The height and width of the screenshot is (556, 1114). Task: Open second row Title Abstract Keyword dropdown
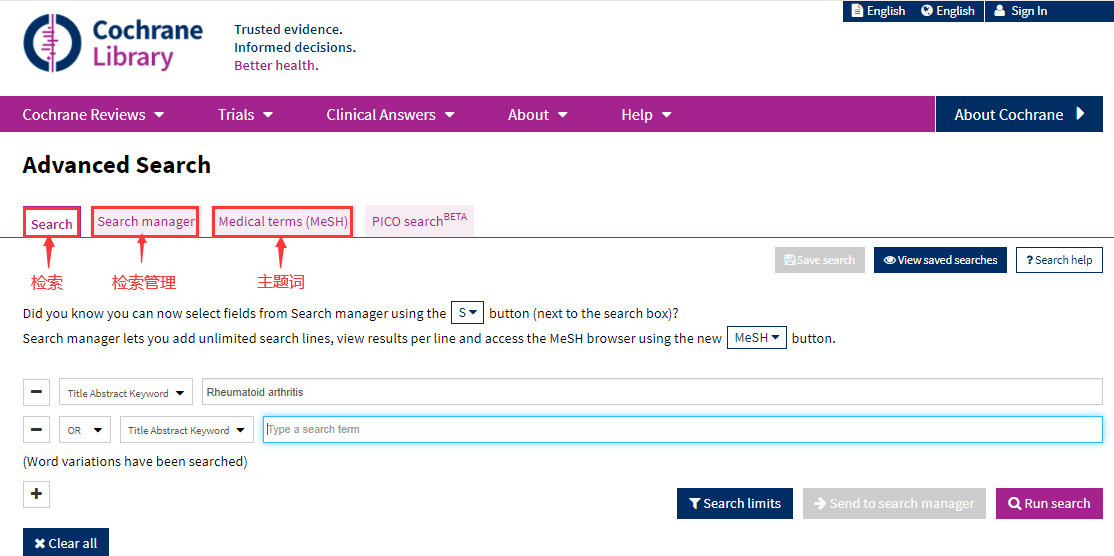coord(187,430)
